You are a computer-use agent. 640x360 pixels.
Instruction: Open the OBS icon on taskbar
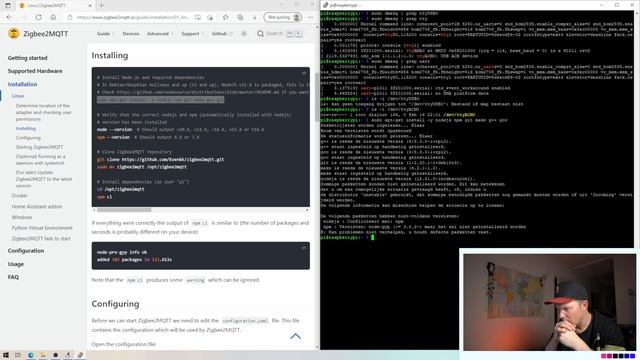[x=56, y=355]
